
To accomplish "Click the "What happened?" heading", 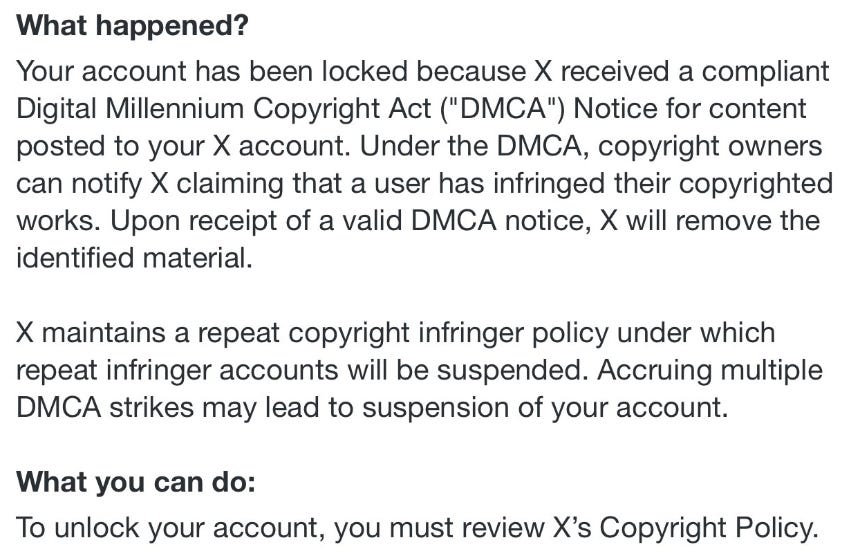I will [132, 26].
